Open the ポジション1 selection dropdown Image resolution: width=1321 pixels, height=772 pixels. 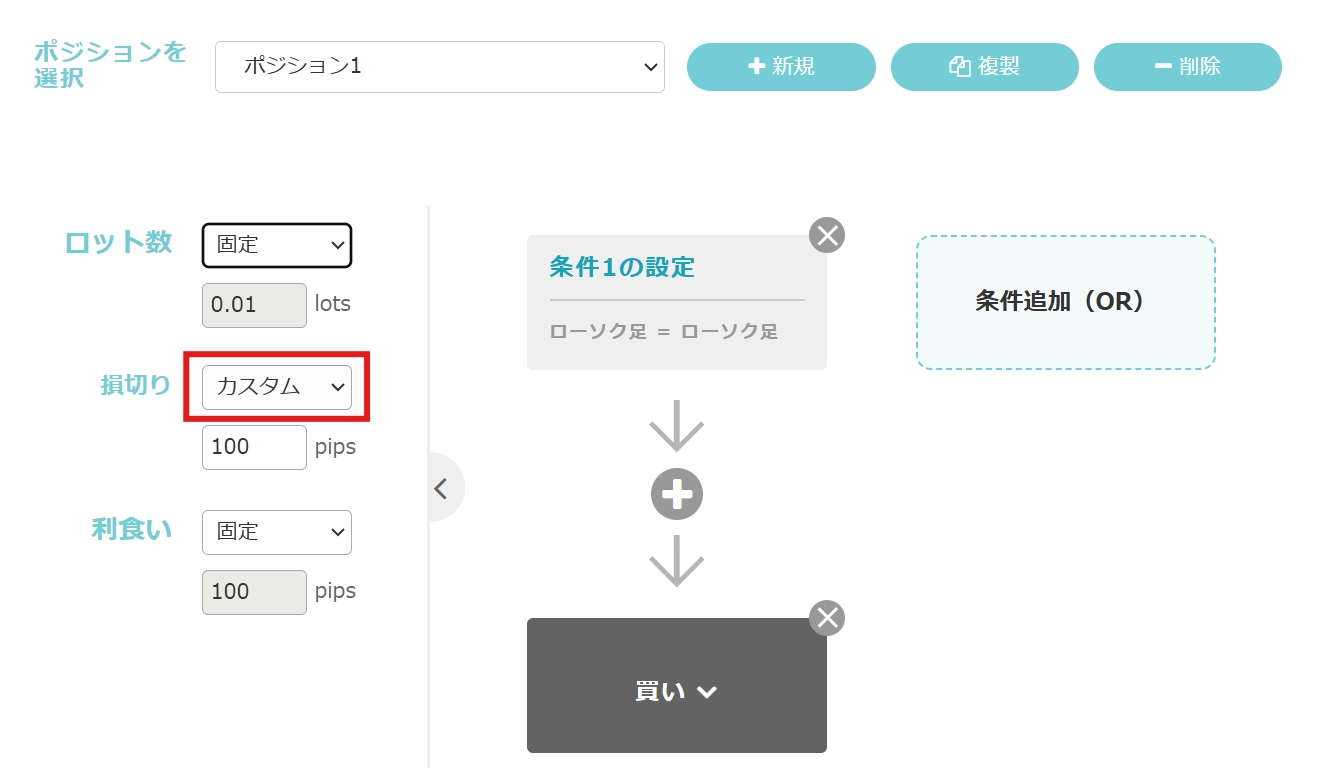[x=439, y=67]
